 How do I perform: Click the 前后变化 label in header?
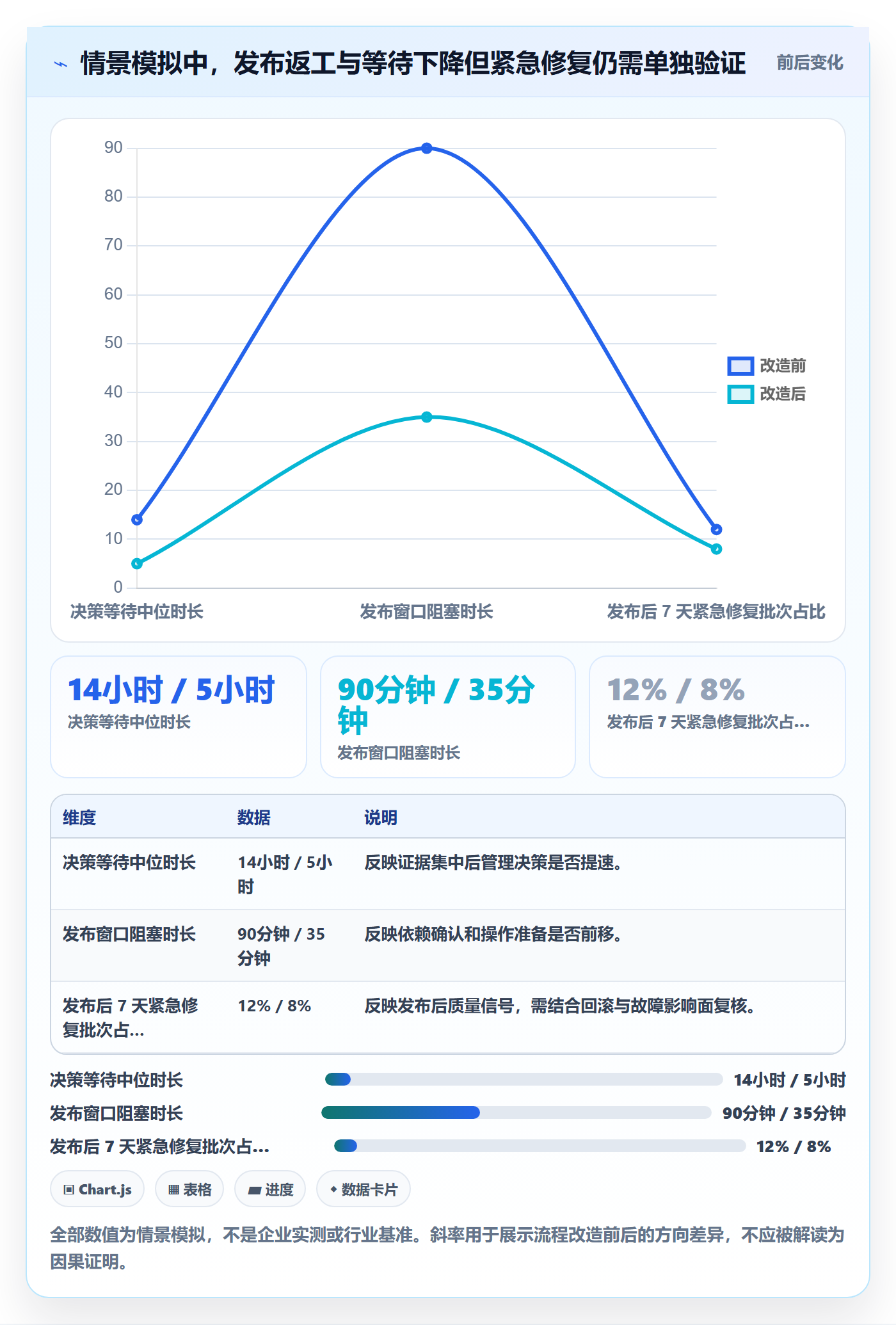[810, 63]
